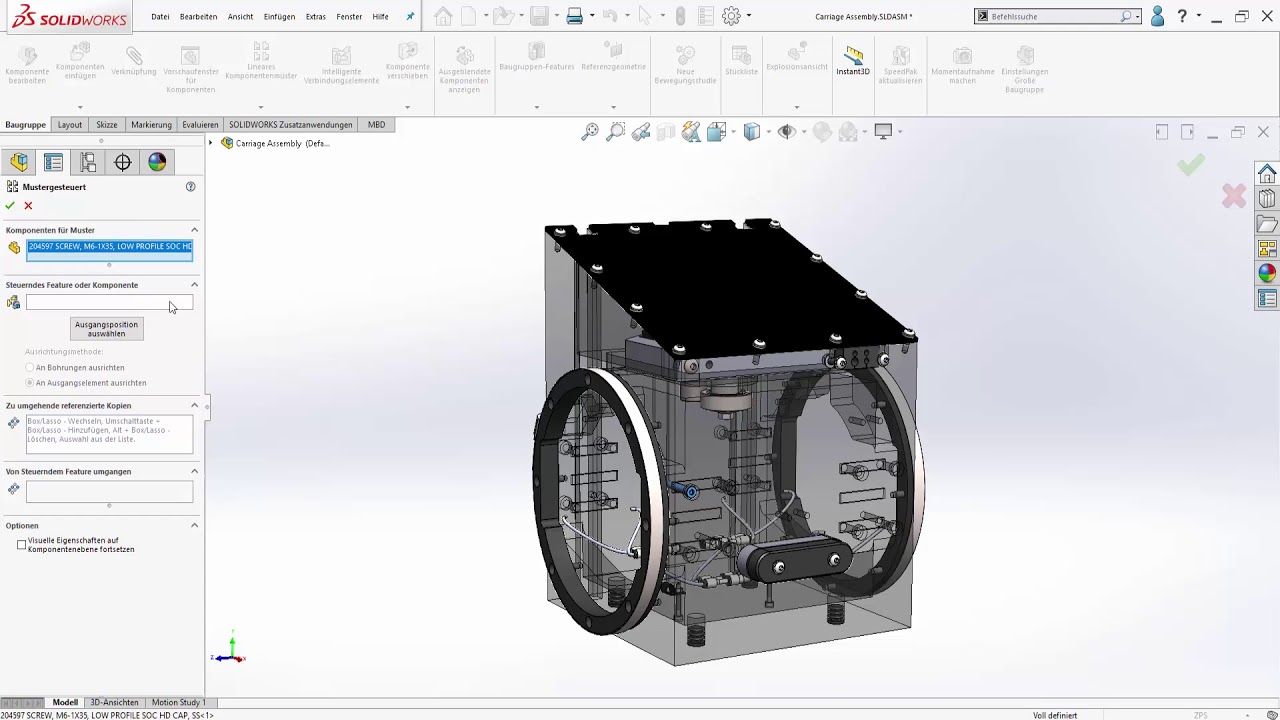This screenshot has width=1280, height=720.
Task: Open the Display Style cube icon
Action: pyautogui.click(x=752, y=132)
